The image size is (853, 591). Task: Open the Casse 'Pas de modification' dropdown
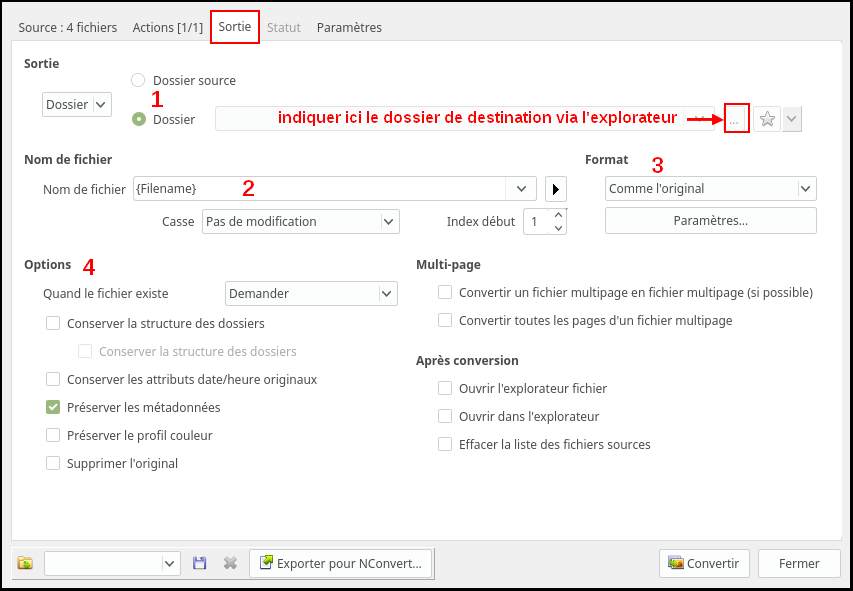tap(300, 221)
